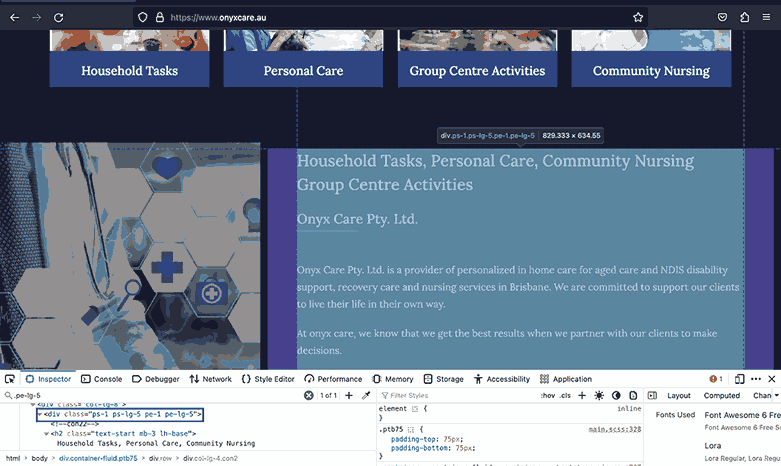The height and width of the screenshot is (466, 781).
Task: Click the error count badge
Action: coord(716,379)
